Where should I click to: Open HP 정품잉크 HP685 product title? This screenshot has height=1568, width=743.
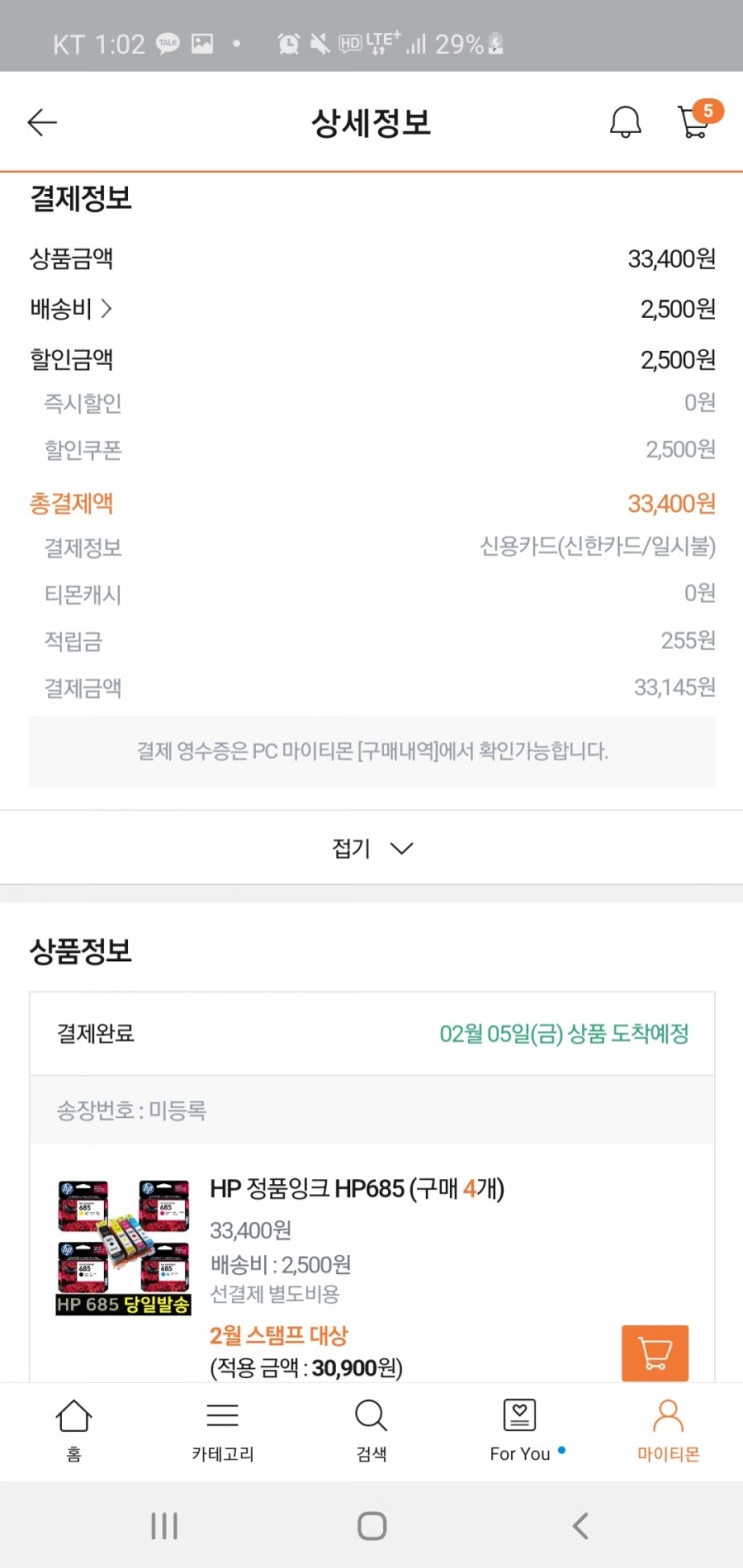pos(356,1189)
